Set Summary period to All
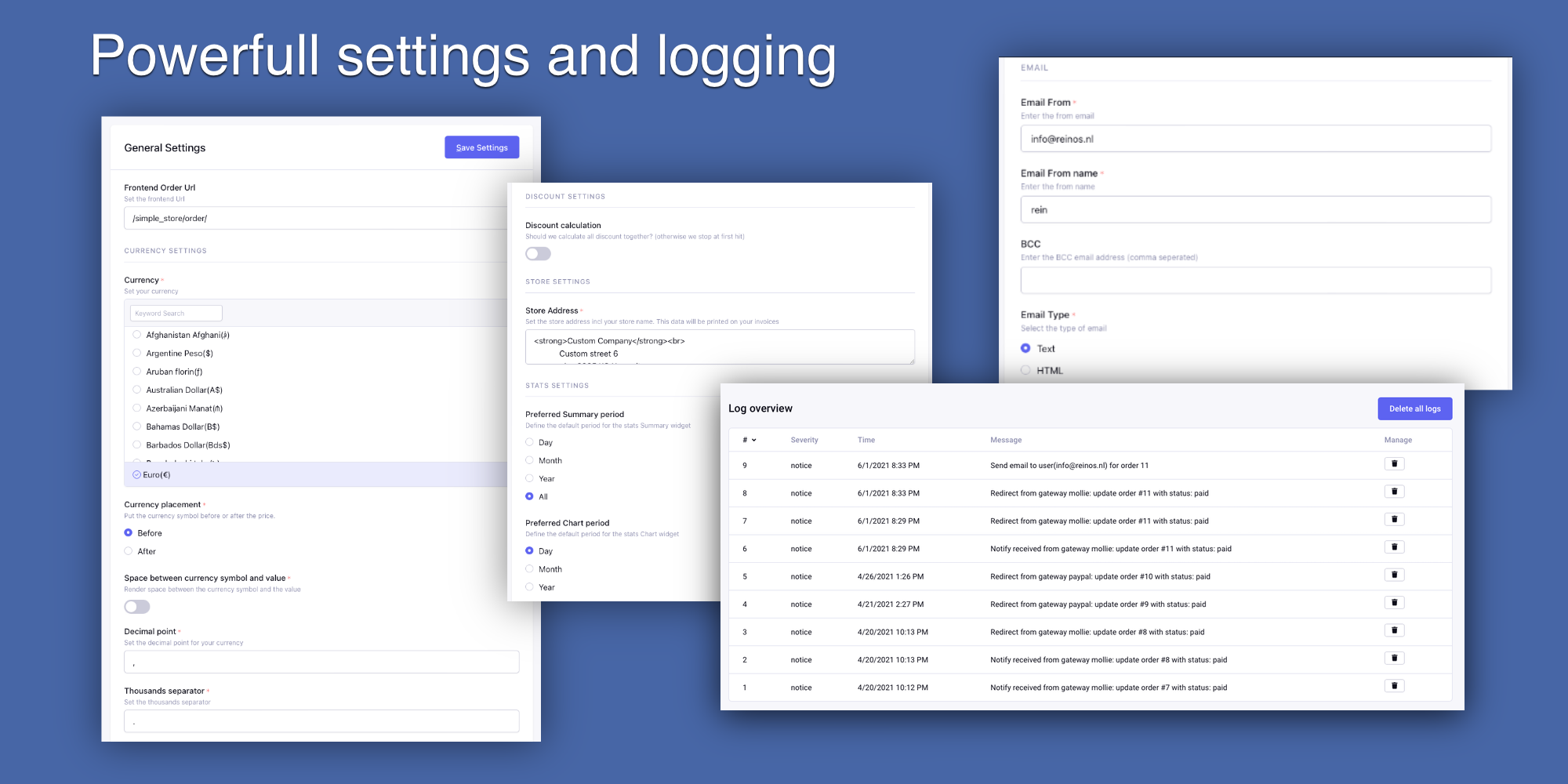Image resolution: width=1568 pixels, height=784 pixels. (529, 496)
